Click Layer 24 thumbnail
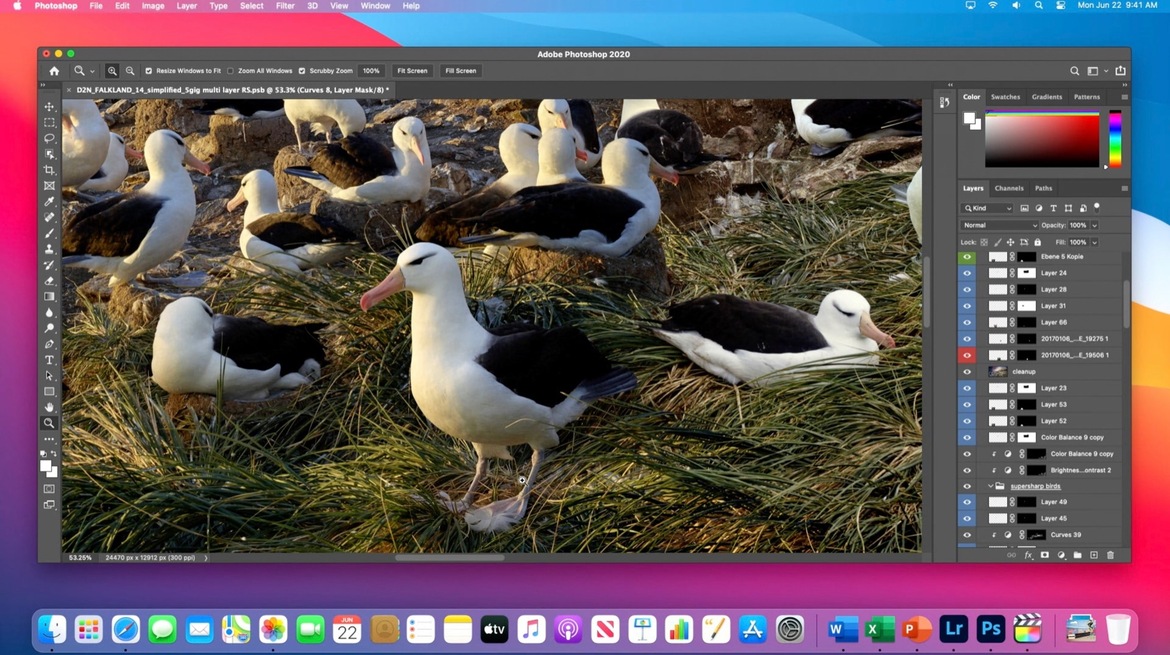The image size is (1170, 655). coord(997,272)
